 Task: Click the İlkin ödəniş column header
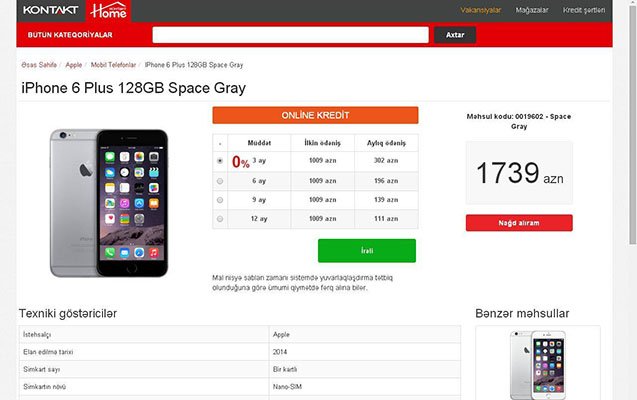(x=323, y=143)
